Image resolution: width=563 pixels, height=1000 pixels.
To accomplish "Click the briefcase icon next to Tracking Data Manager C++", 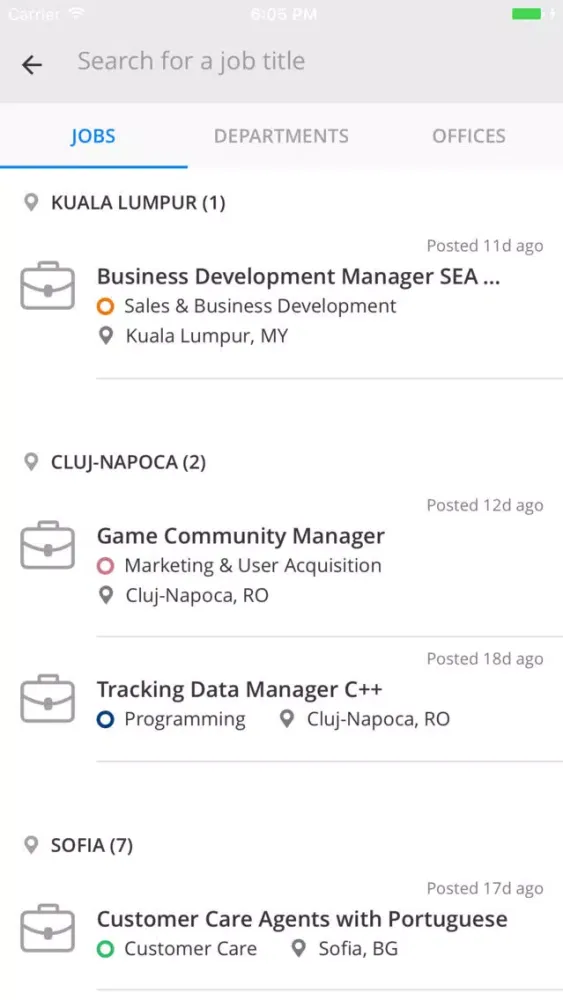I will (x=48, y=698).
